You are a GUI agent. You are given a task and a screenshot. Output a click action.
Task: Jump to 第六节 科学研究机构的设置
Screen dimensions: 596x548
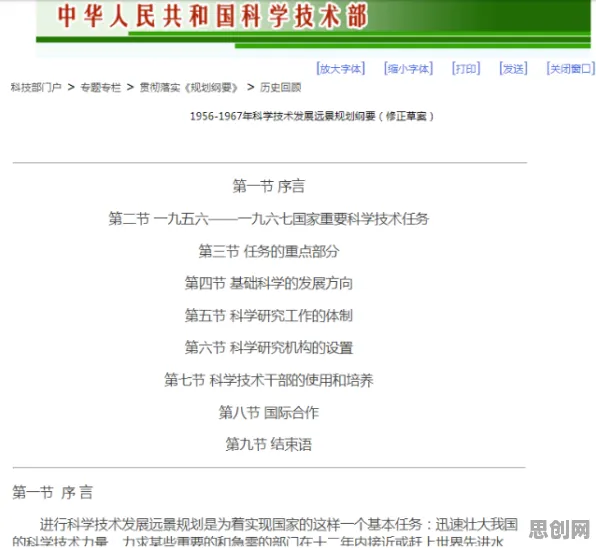(268, 348)
